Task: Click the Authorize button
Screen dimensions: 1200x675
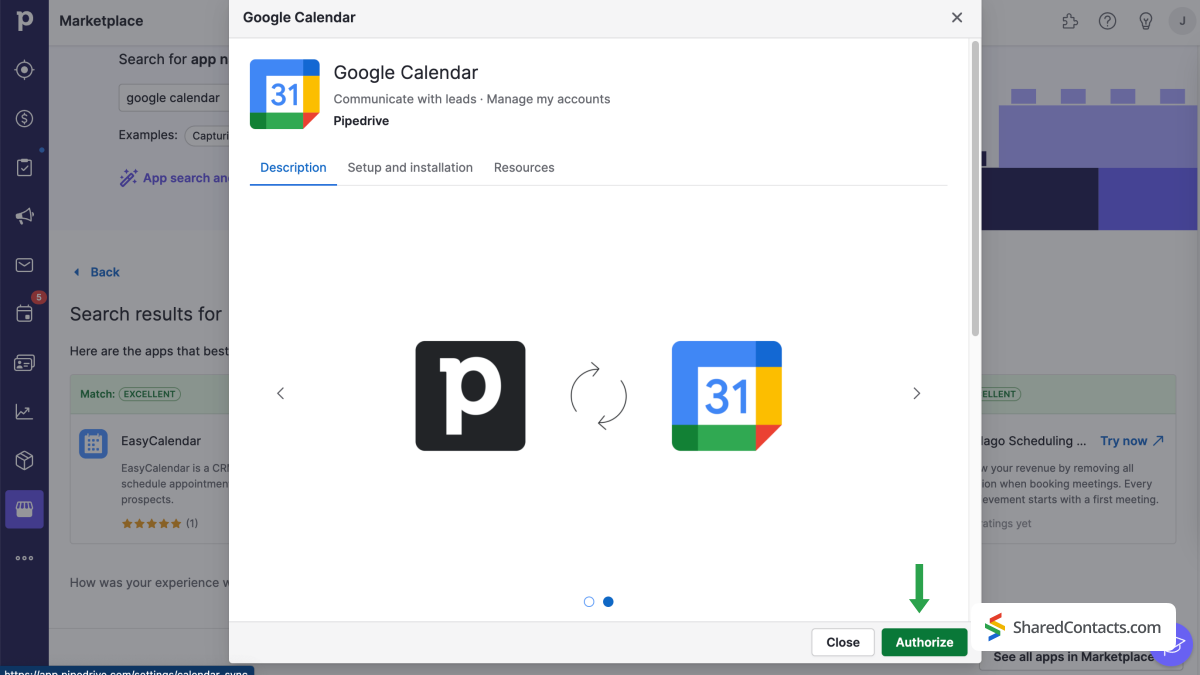Action: click(924, 642)
